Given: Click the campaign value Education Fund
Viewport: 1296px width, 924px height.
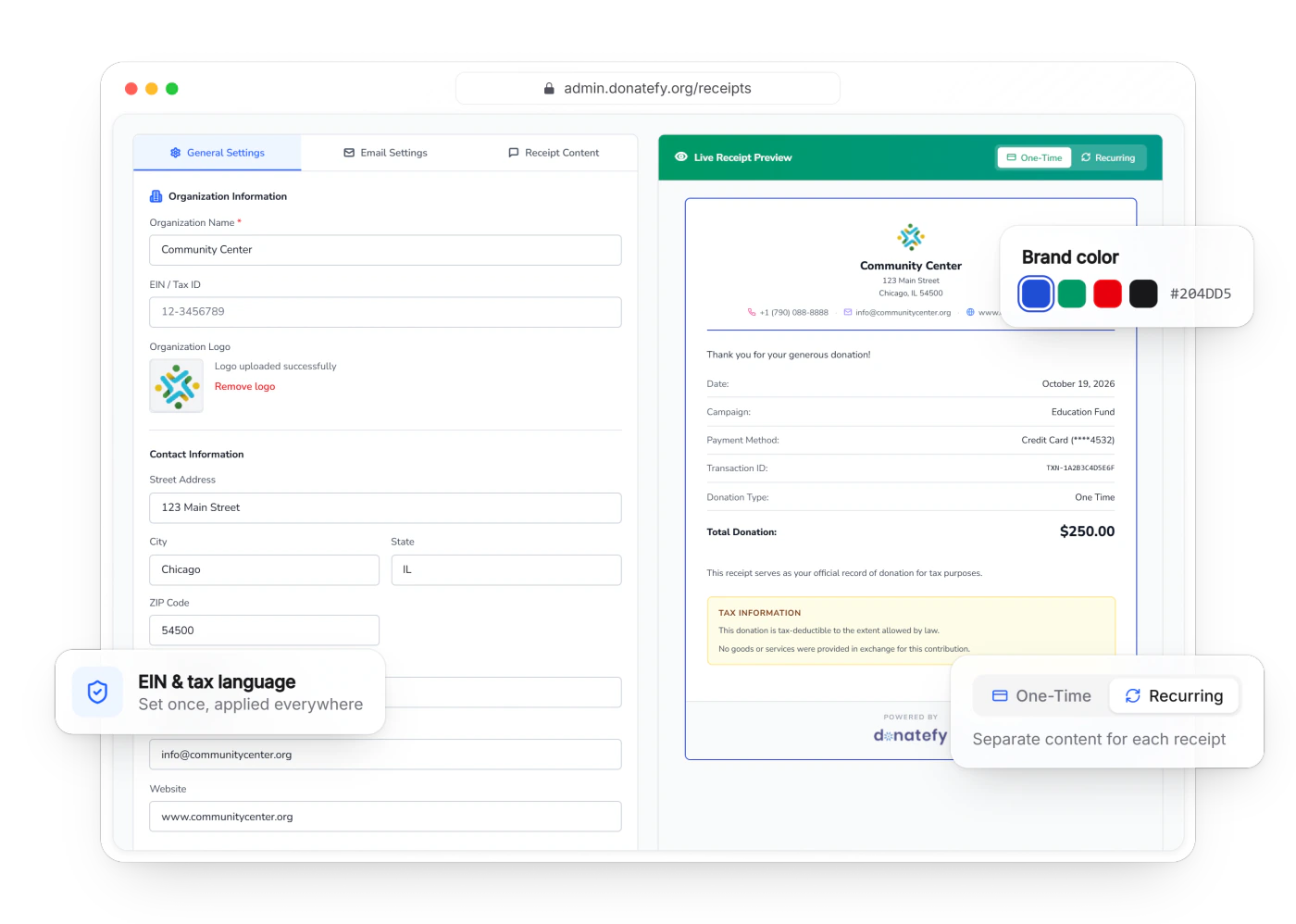Looking at the screenshot, I should point(1083,412).
